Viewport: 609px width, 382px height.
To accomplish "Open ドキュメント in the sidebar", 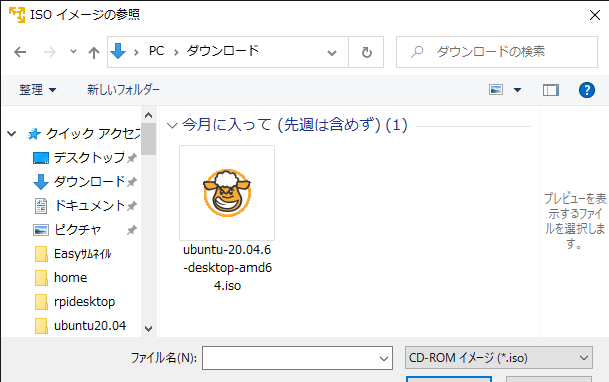I will 89,205.
